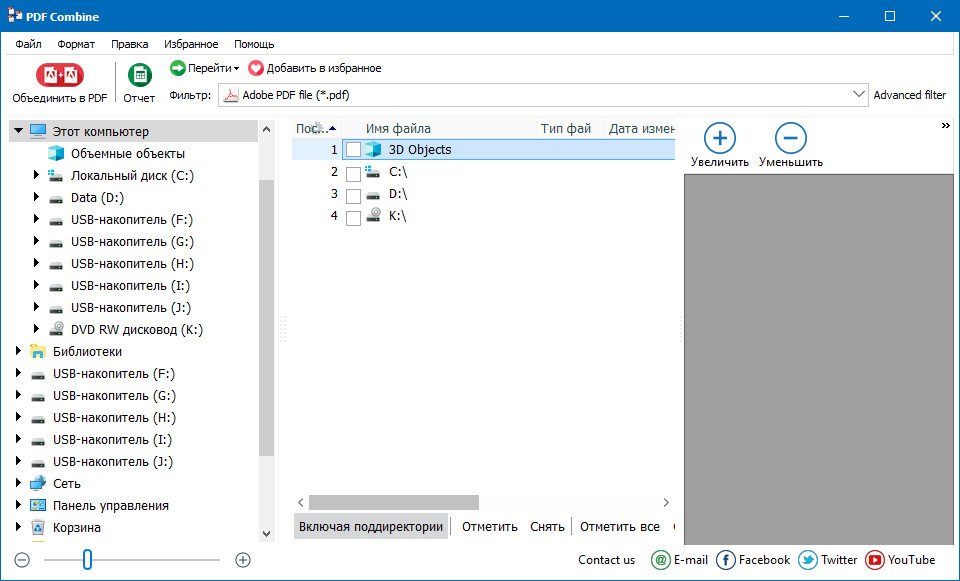
Task: Expand the Библиотеки tree node
Action: coord(18,351)
